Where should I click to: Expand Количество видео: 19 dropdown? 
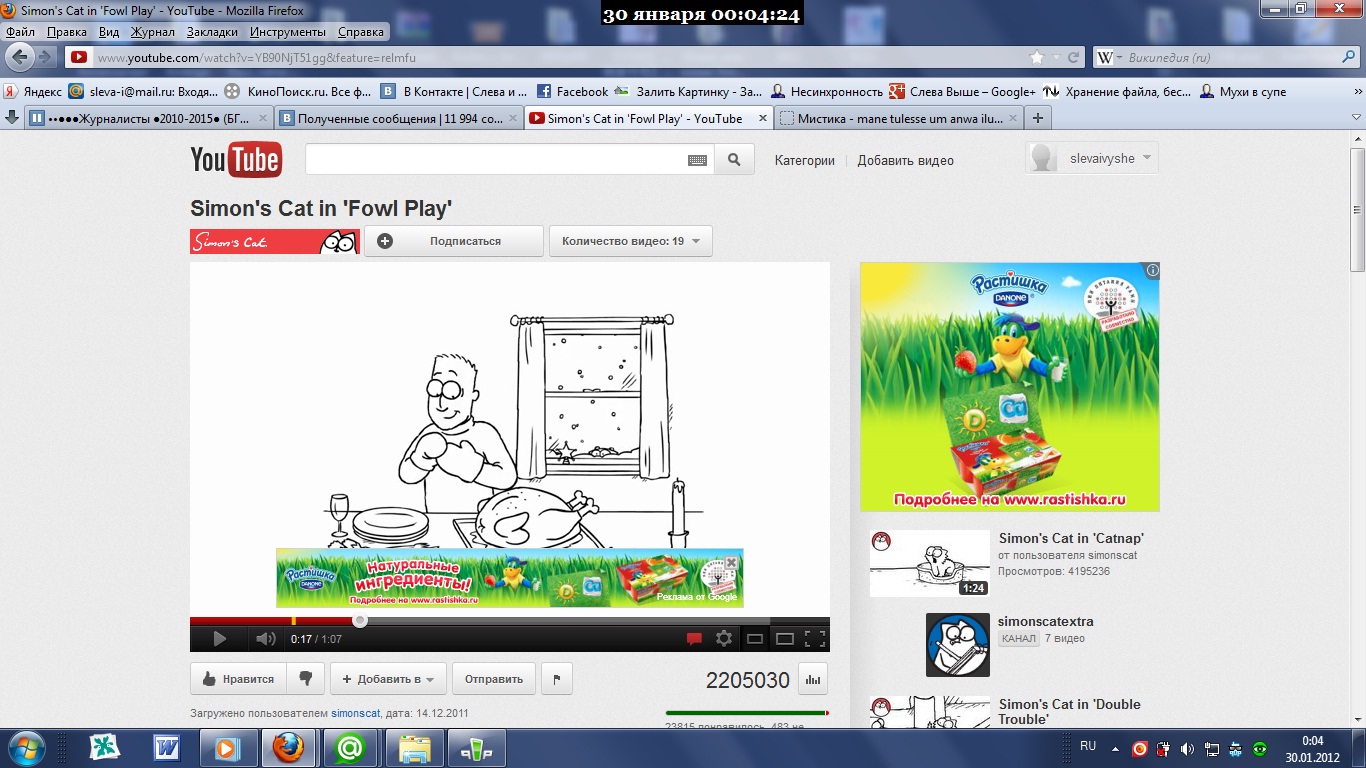coord(631,241)
